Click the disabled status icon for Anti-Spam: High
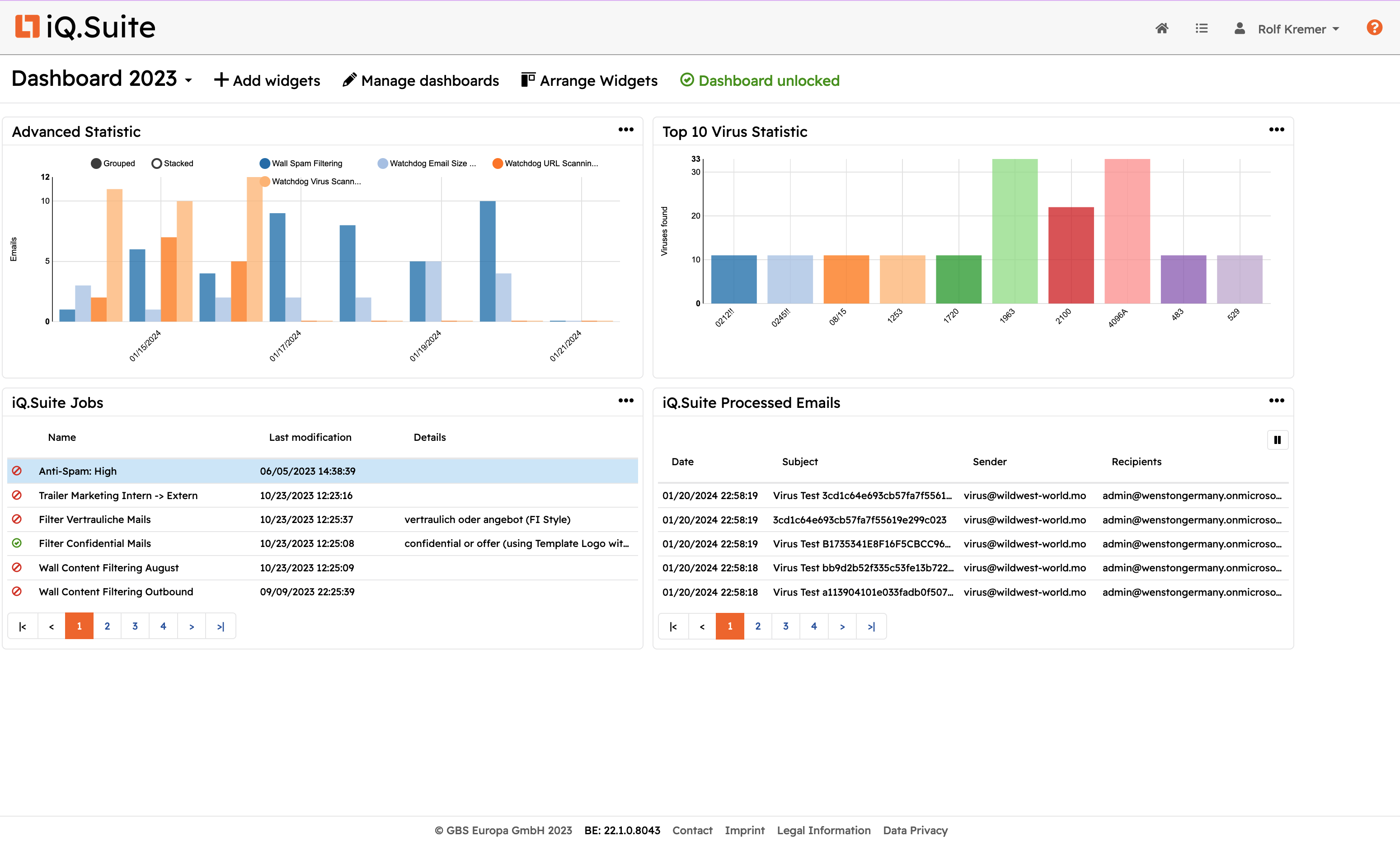 click(17, 471)
